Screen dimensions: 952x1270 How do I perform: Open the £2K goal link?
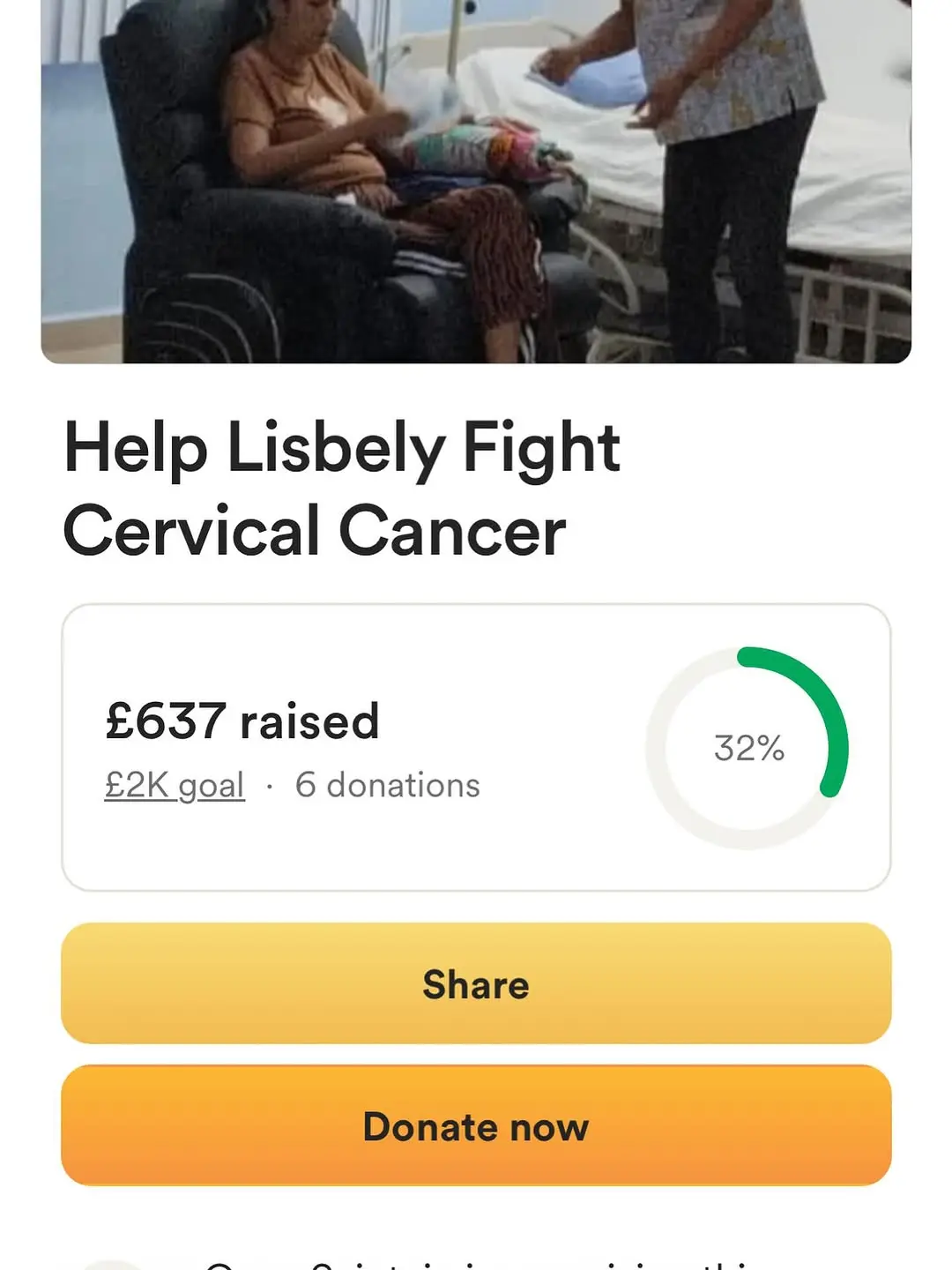coord(175,785)
